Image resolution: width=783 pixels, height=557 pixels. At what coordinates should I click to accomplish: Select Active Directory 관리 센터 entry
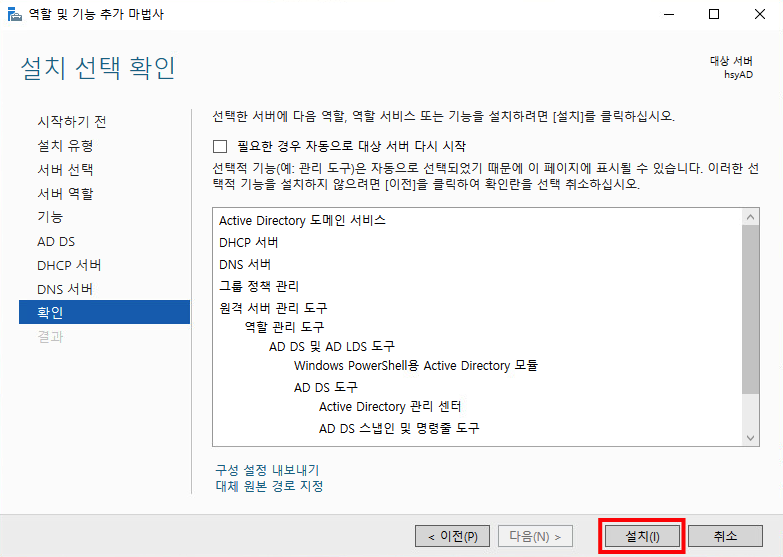click(390, 407)
